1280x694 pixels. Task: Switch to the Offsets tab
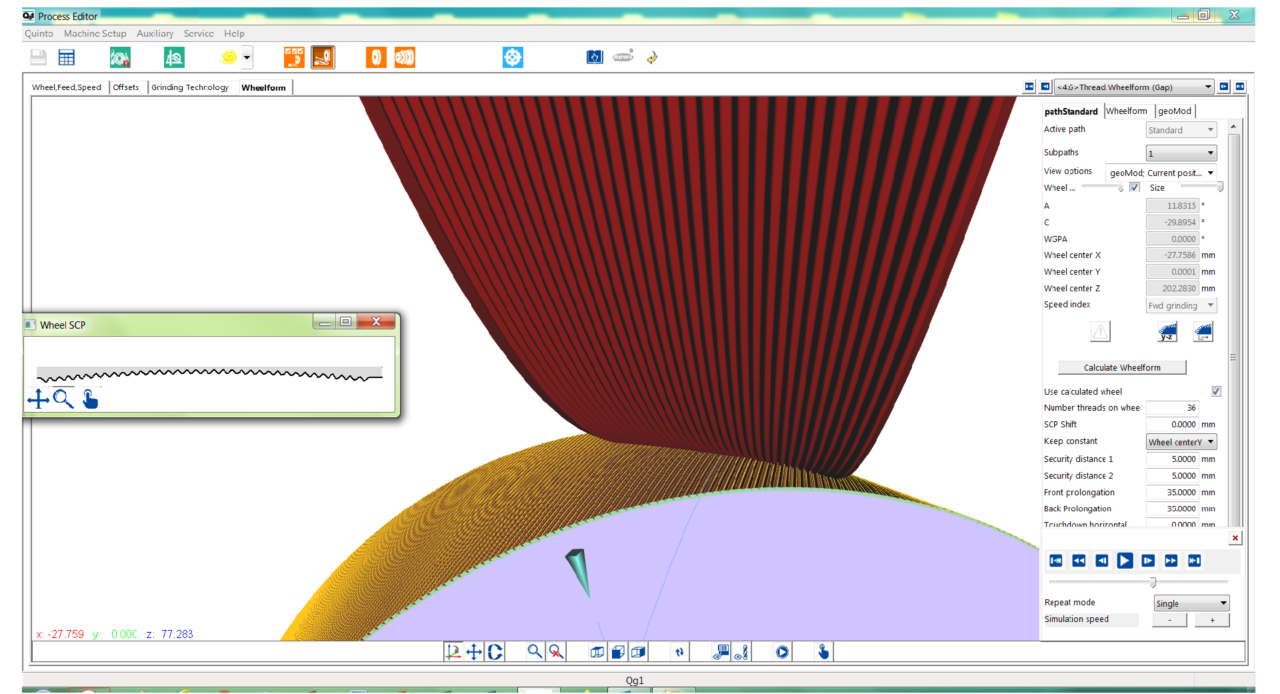[x=126, y=87]
